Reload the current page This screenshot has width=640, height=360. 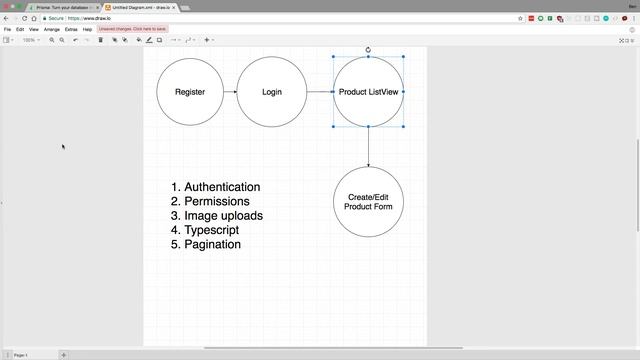(x=24, y=18)
